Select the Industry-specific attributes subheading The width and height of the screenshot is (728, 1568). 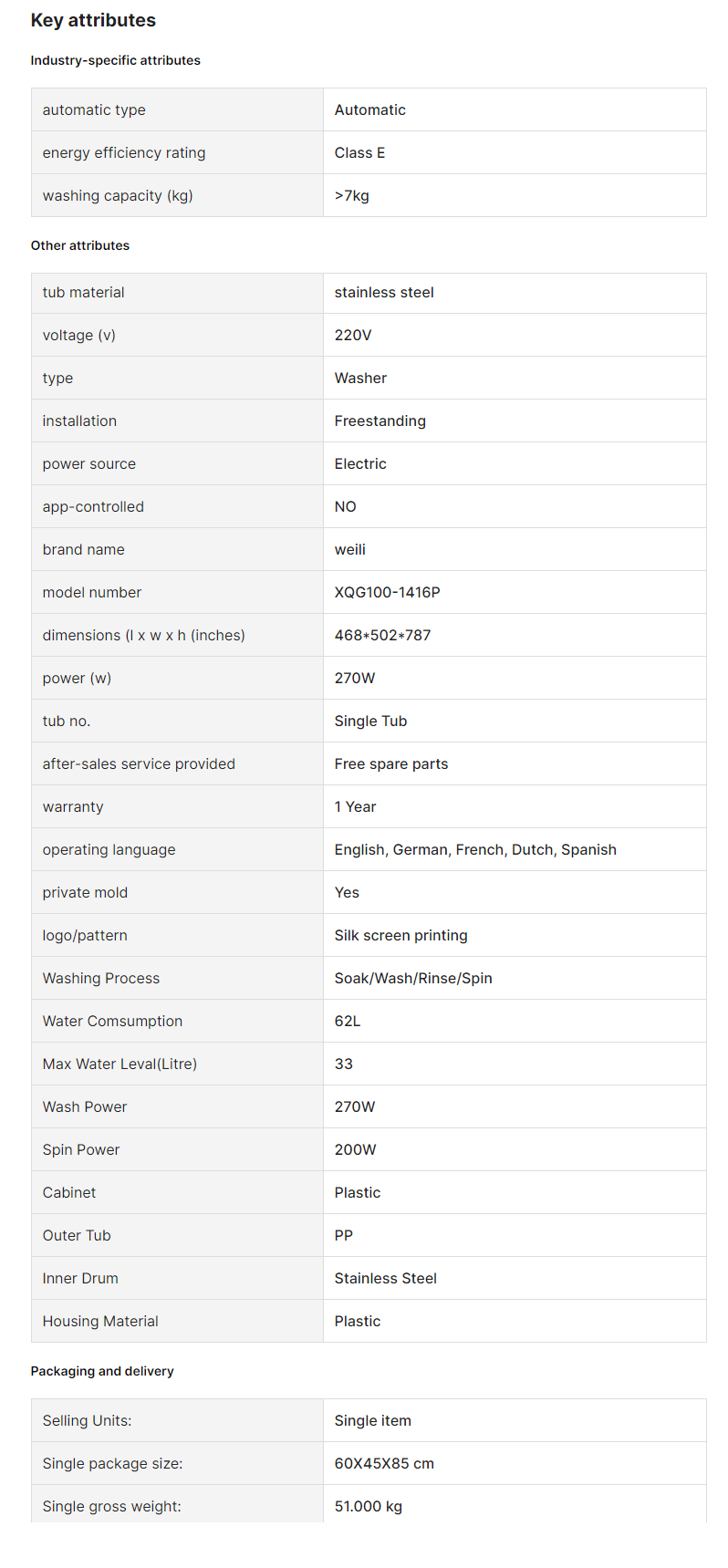click(x=115, y=60)
